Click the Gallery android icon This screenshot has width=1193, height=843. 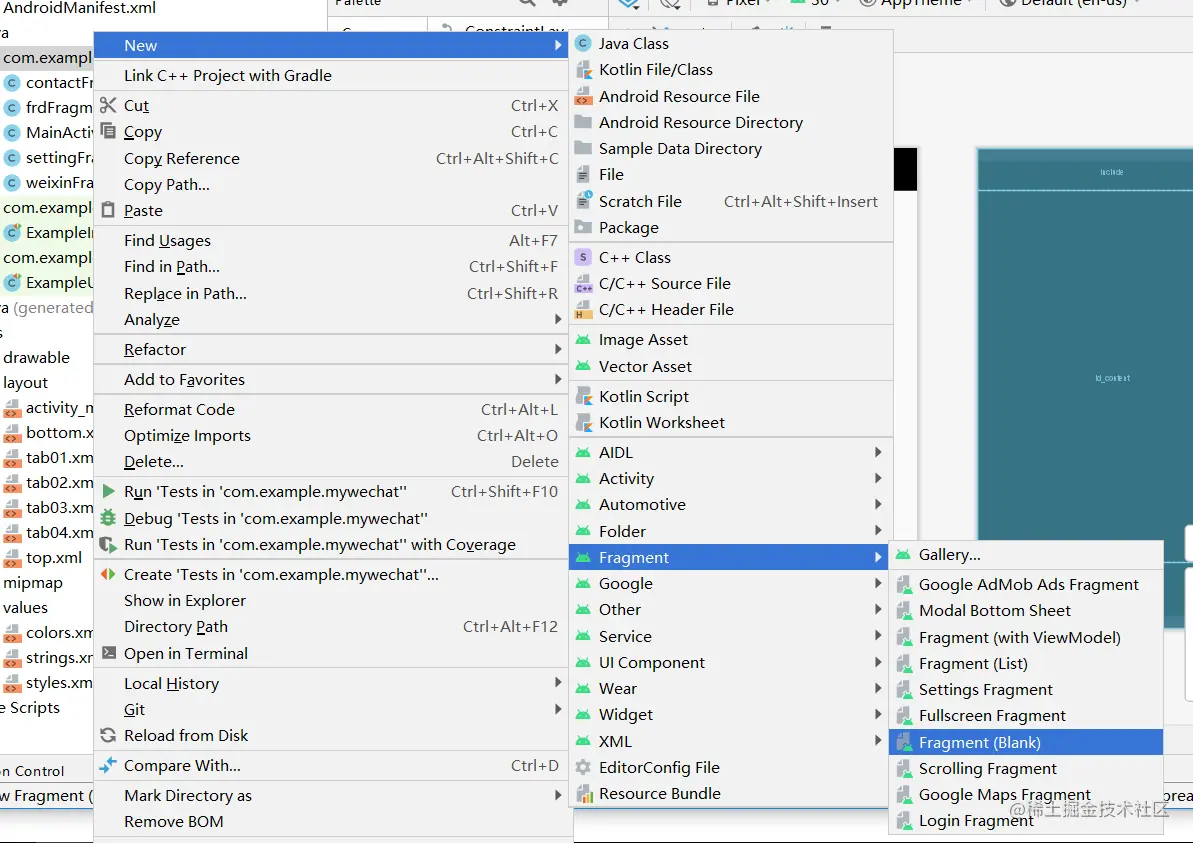tap(903, 555)
